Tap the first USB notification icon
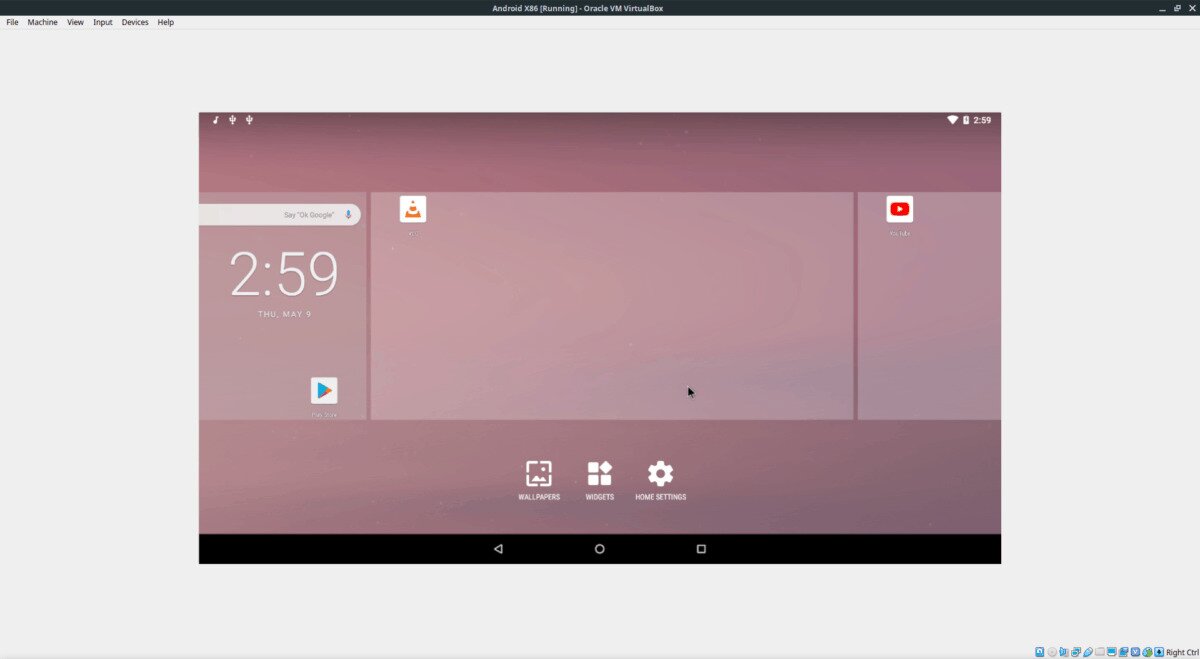 (x=232, y=120)
